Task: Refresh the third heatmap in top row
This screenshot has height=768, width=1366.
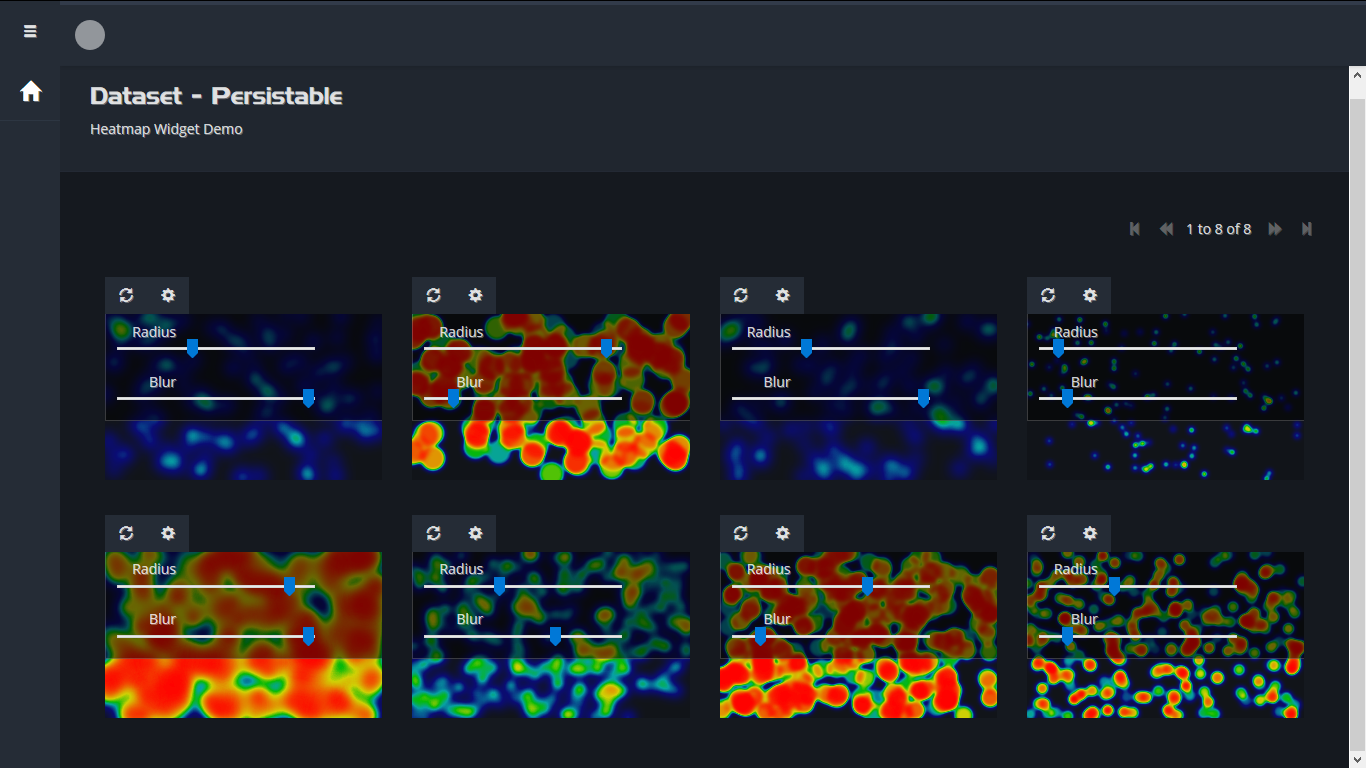Action: coord(741,295)
